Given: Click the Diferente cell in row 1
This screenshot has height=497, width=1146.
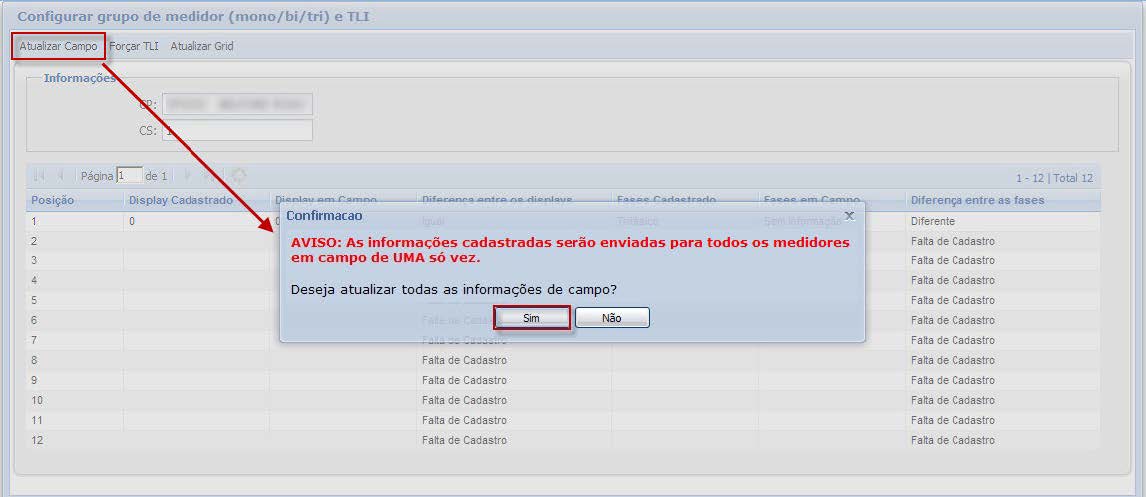Looking at the screenshot, I should coord(932,221).
